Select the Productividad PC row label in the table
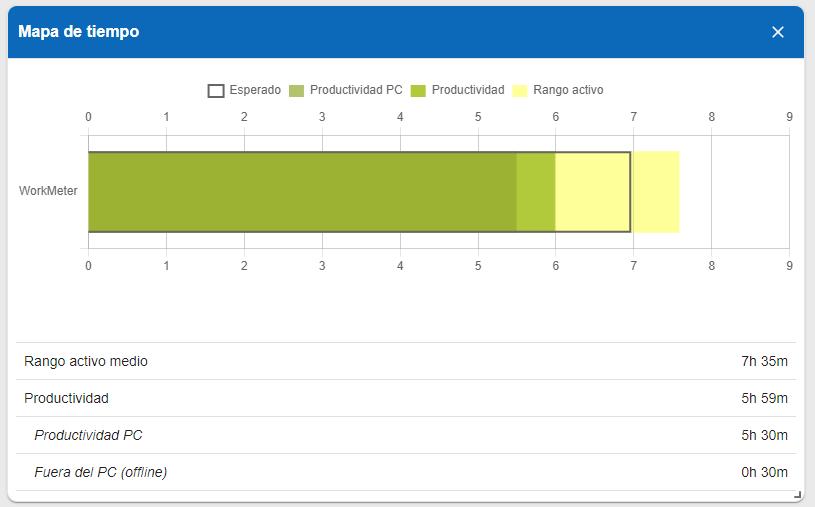 click(88, 435)
